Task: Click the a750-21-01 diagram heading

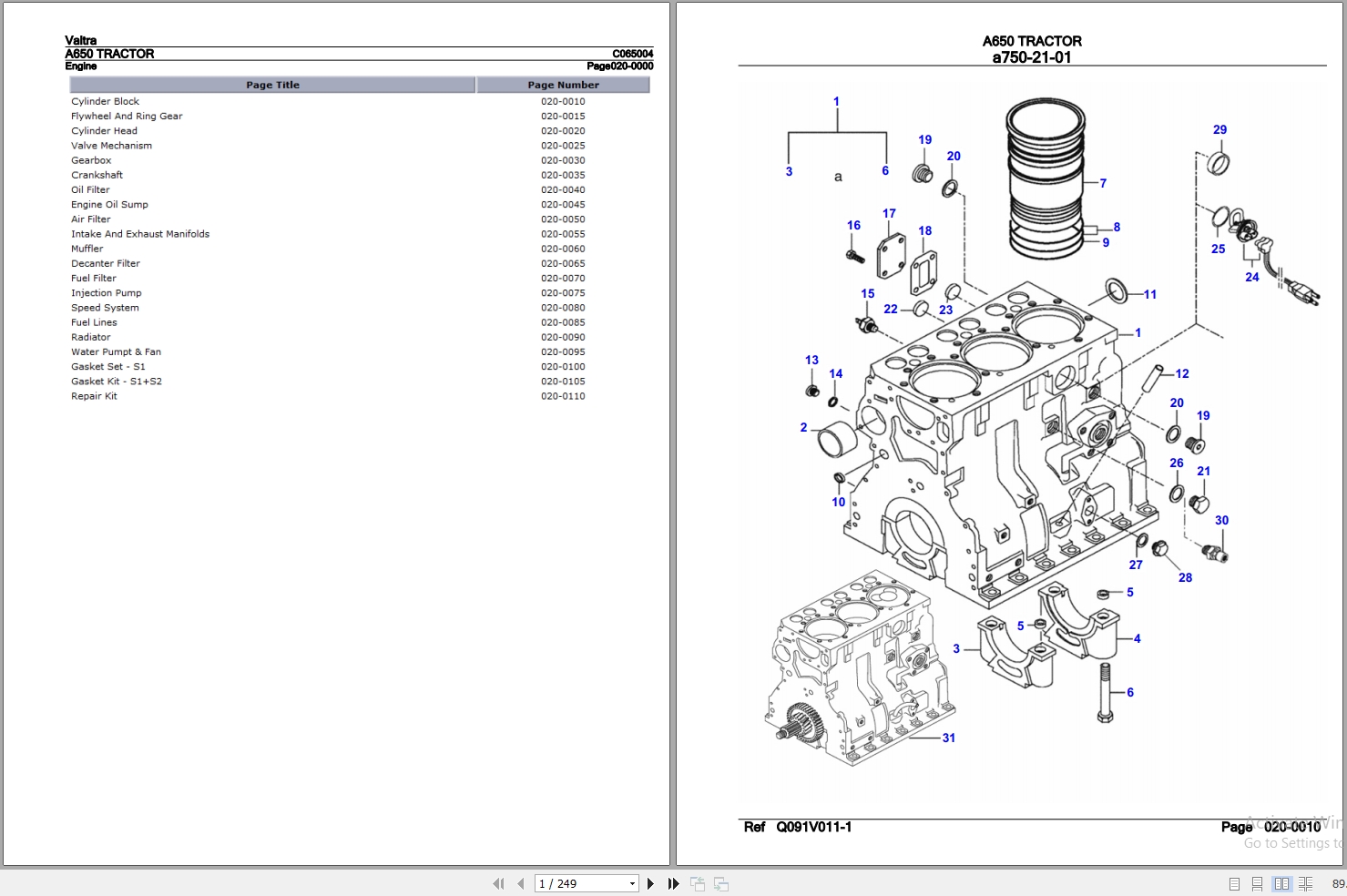Action: point(1032,57)
